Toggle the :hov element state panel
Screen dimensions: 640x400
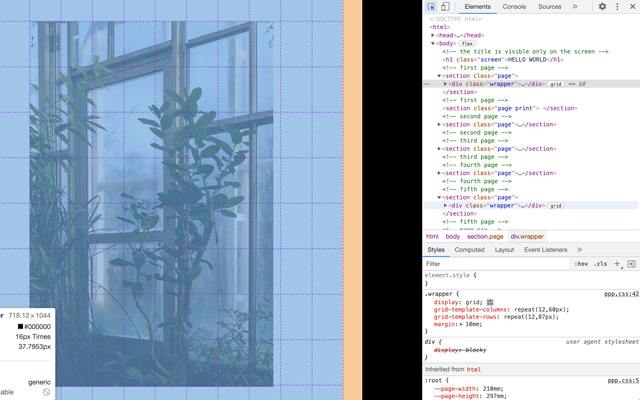coord(581,264)
